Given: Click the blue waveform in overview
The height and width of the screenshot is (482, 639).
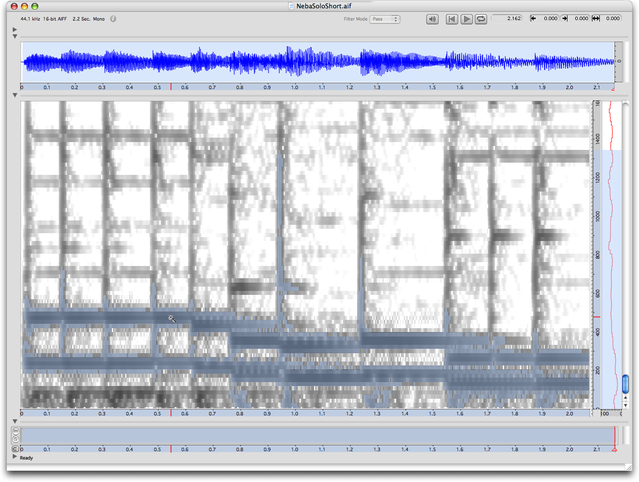Looking at the screenshot, I should 300,62.
